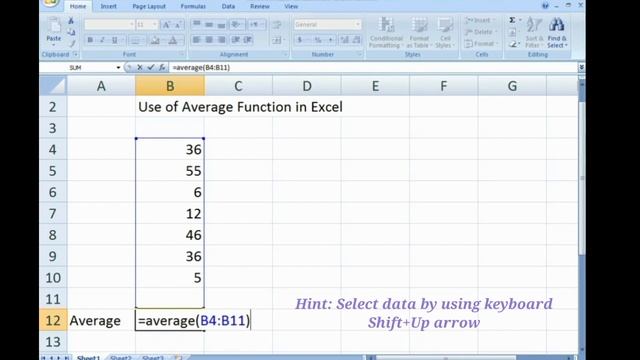Click the Center text alignment icon
Screen dimensions: 640x360
pyautogui.click(x=209, y=40)
